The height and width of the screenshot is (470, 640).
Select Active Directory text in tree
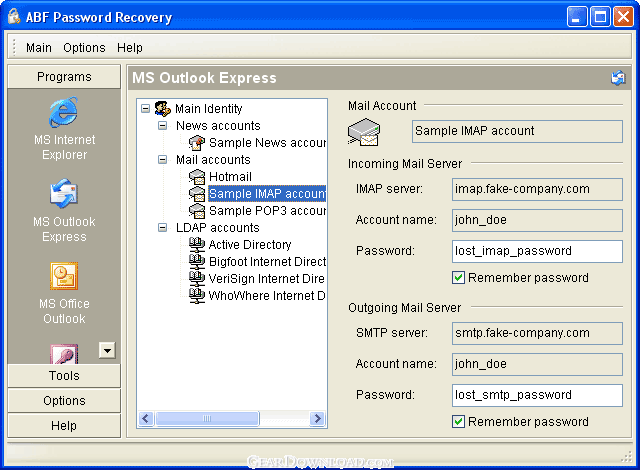pyautogui.click(x=250, y=244)
